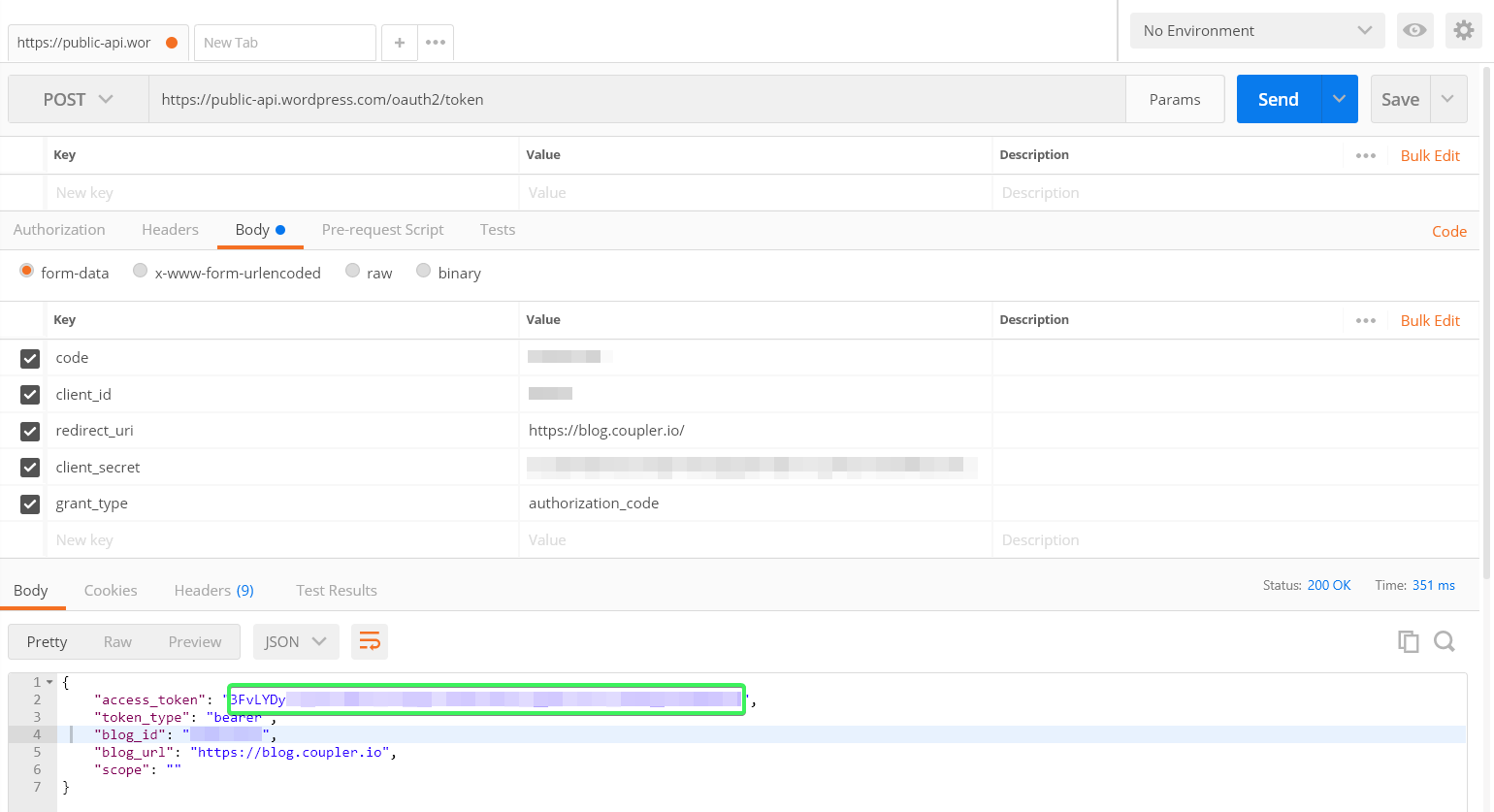The image size is (1494, 812).
Task: Click the ellipsis icon next to tab bar
Action: 435,42
